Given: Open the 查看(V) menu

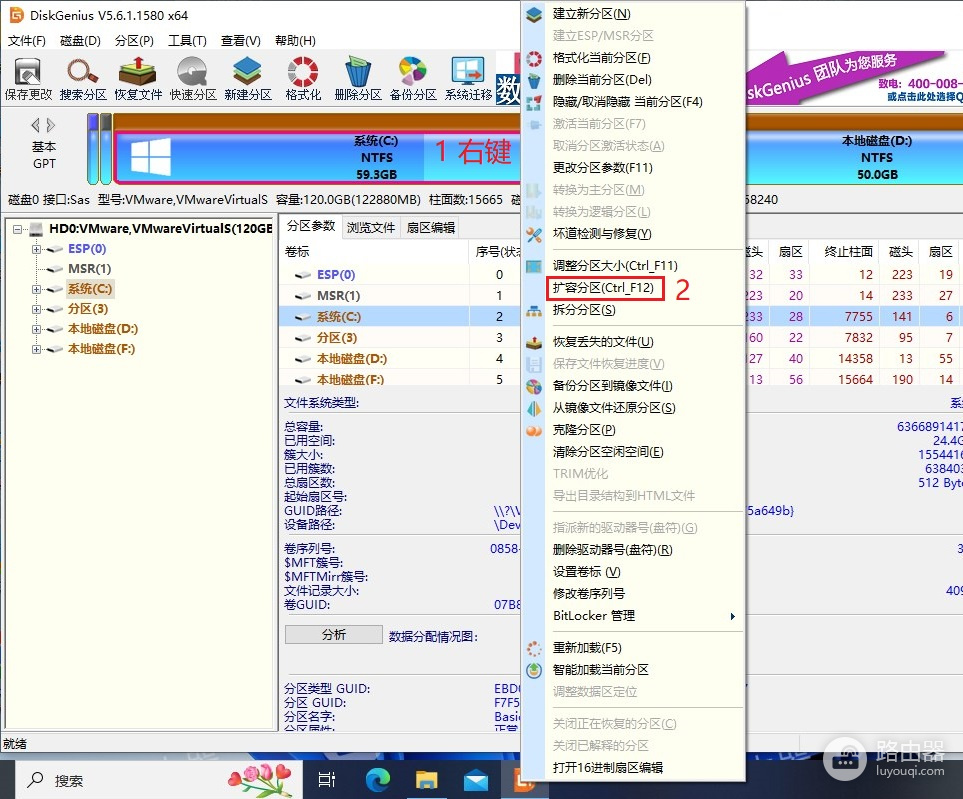Looking at the screenshot, I should [x=241, y=41].
